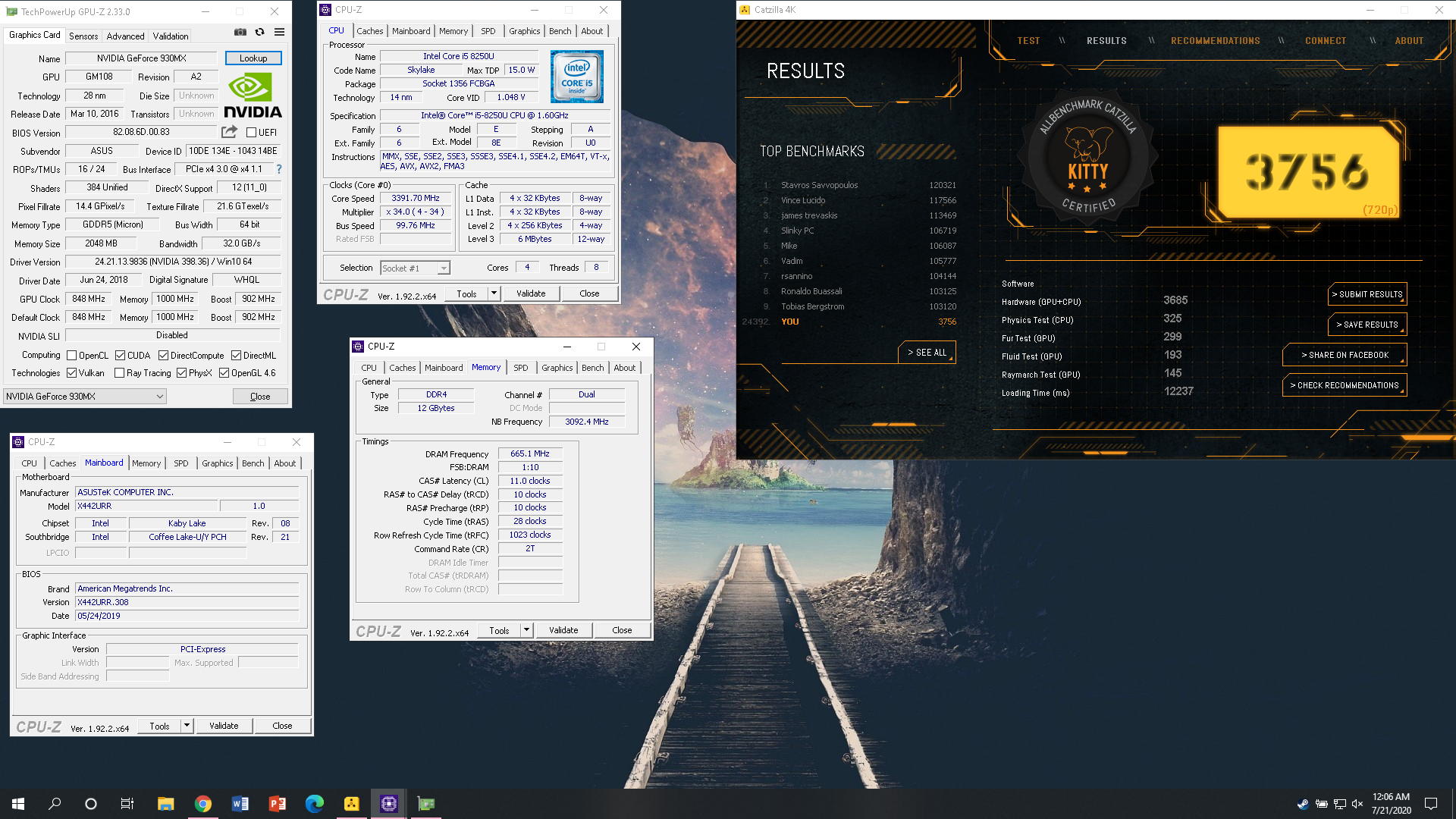Screen dimensions: 1456x819
Task: Open PowerPoint from taskbar
Action: tap(277, 804)
